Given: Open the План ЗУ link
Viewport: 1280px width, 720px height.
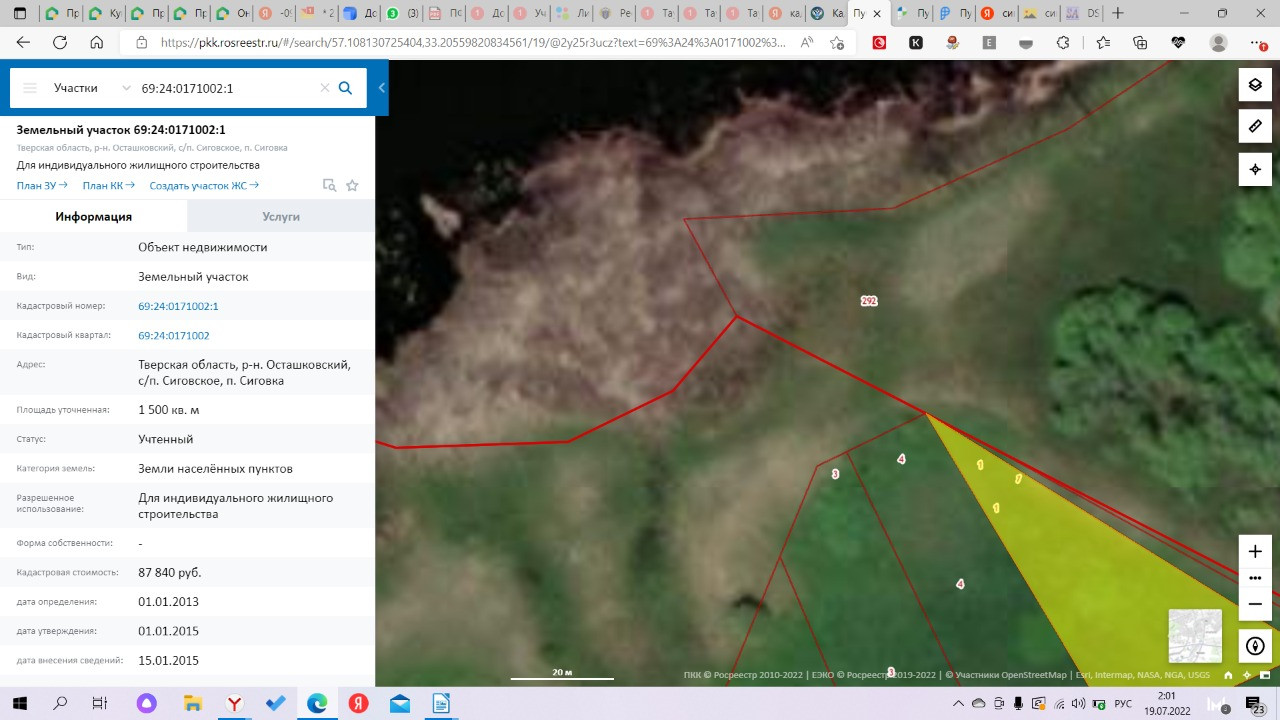Looking at the screenshot, I should pos(42,185).
